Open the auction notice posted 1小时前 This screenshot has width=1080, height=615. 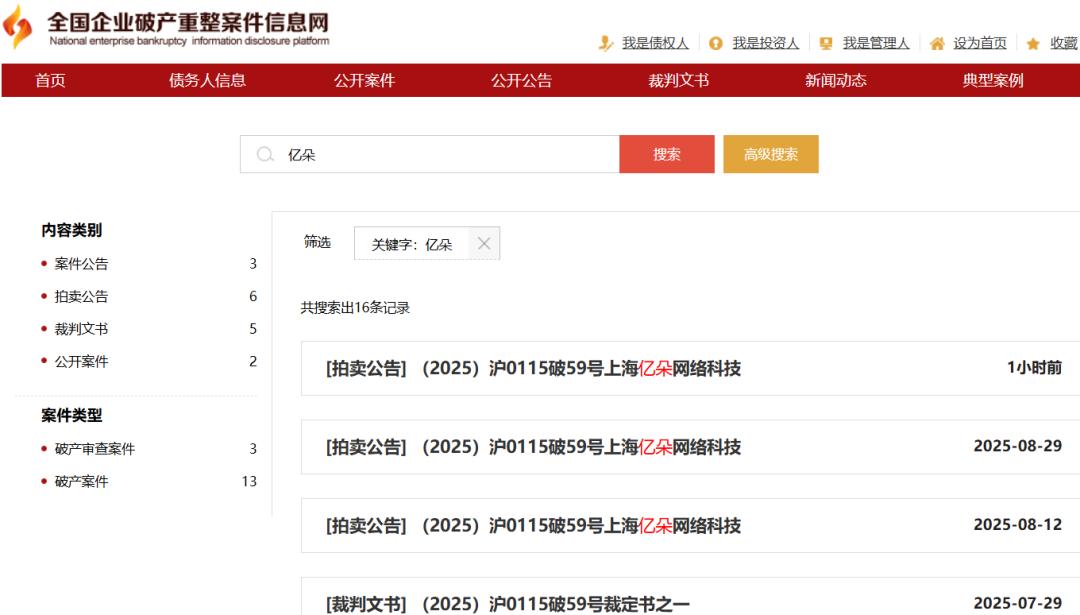tap(533, 369)
